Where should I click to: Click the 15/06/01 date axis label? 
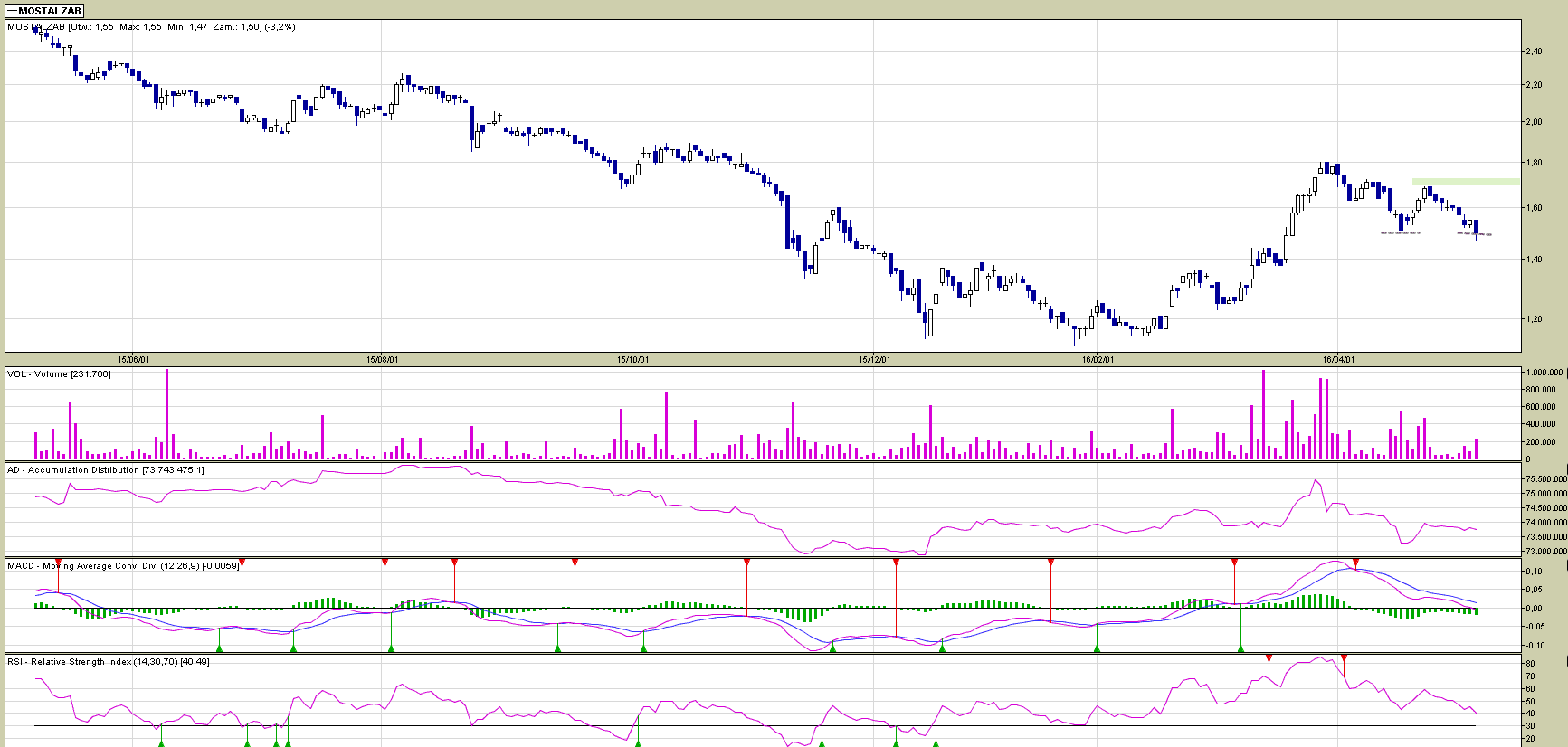[x=133, y=360]
